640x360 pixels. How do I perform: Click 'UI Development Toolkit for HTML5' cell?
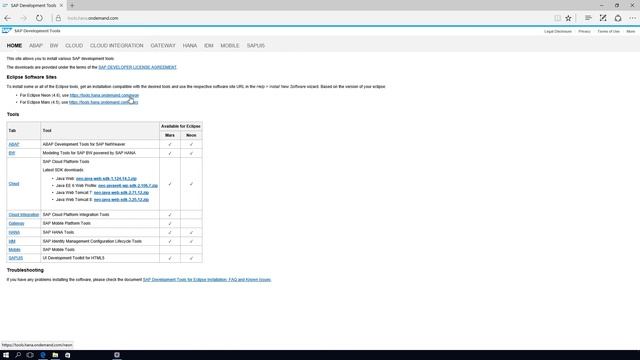100,258
